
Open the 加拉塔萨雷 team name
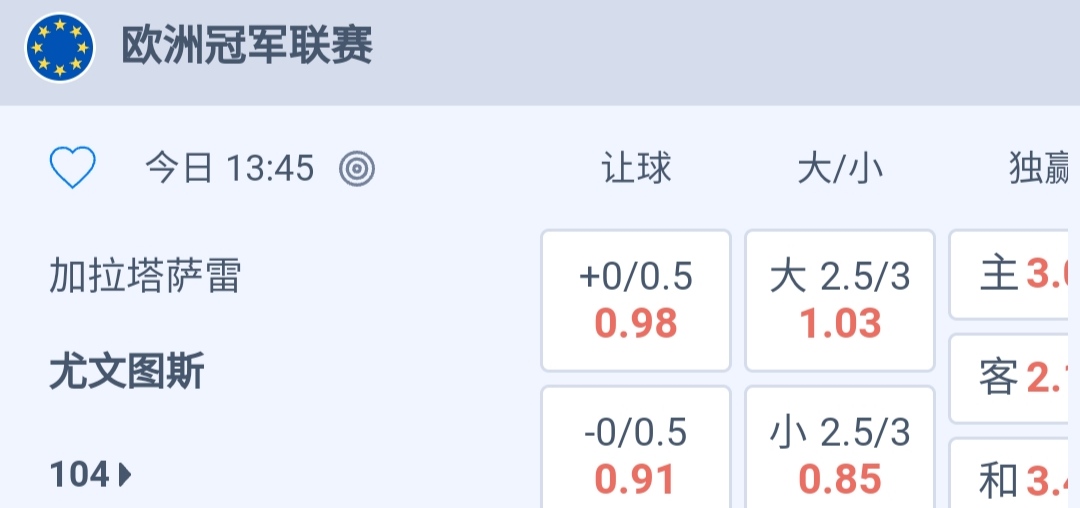(x=146, y=276)
